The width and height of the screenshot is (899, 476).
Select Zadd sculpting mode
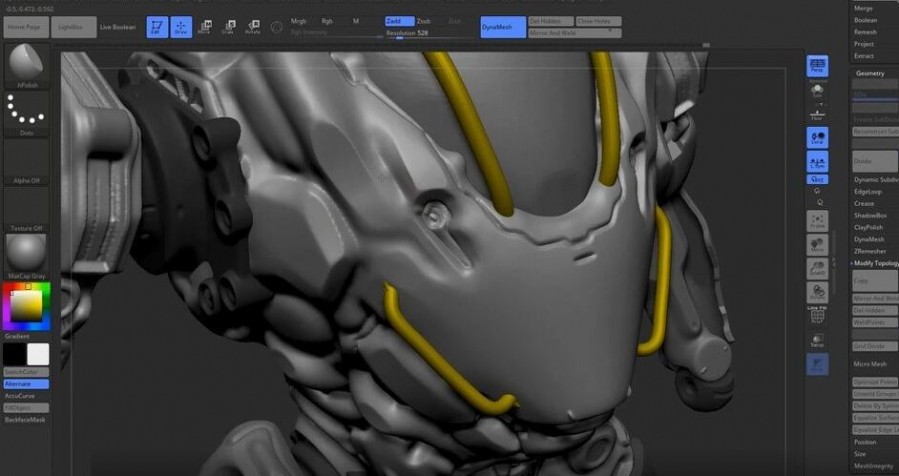click(x=400, y=21)
